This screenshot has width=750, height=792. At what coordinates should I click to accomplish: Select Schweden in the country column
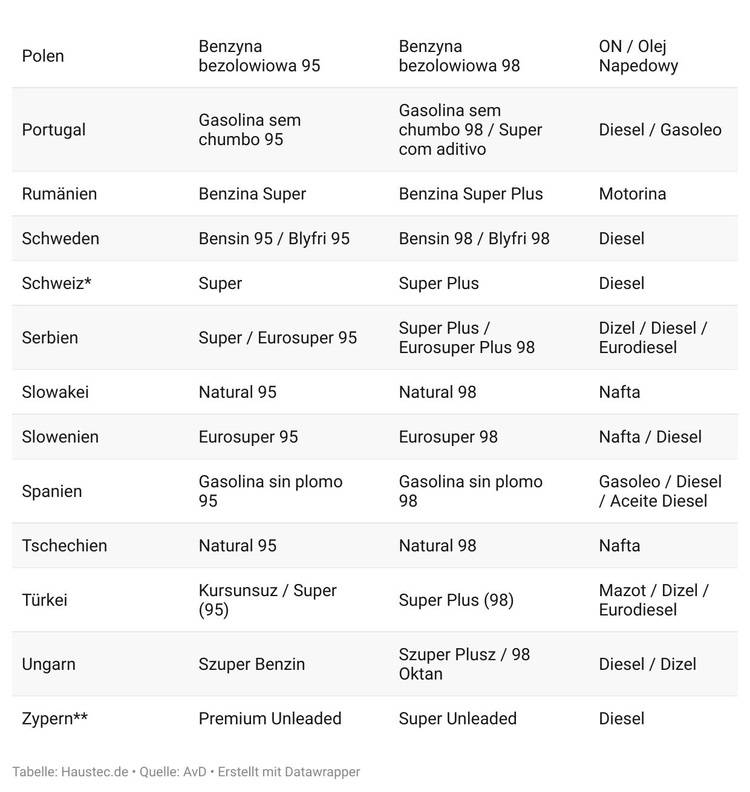click(60, 239)
